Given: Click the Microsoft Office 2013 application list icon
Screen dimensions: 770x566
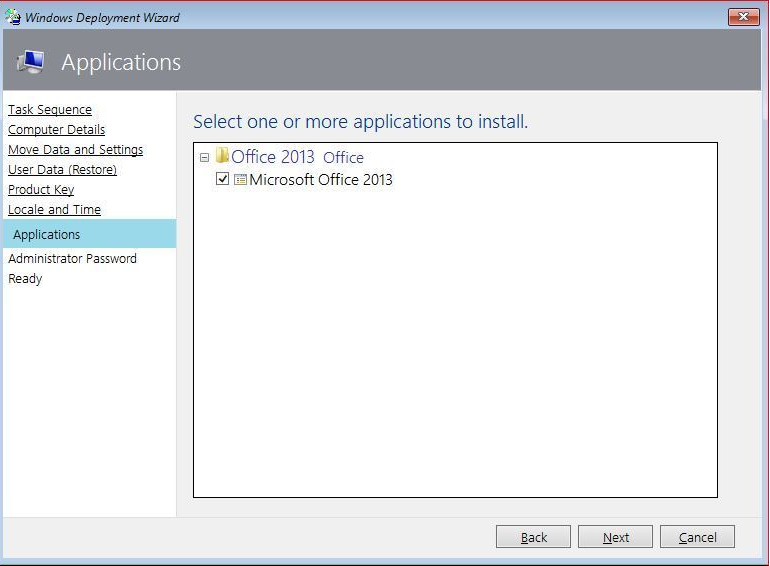Looking at the screenshot, I should 240,180.
